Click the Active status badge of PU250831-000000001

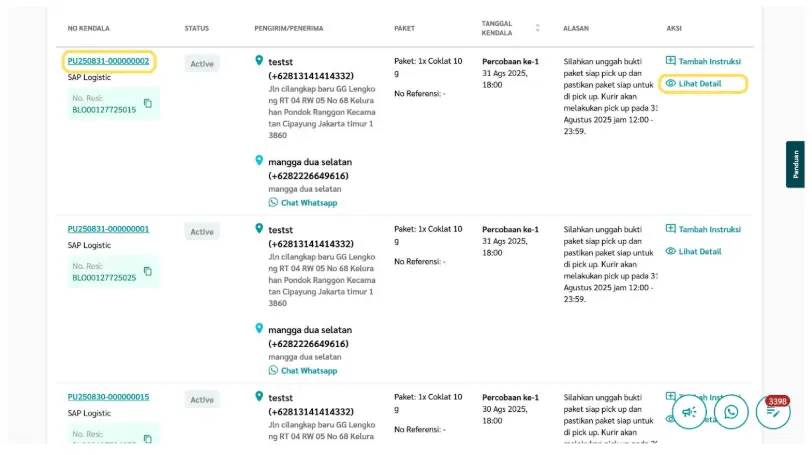coord(202,232)
